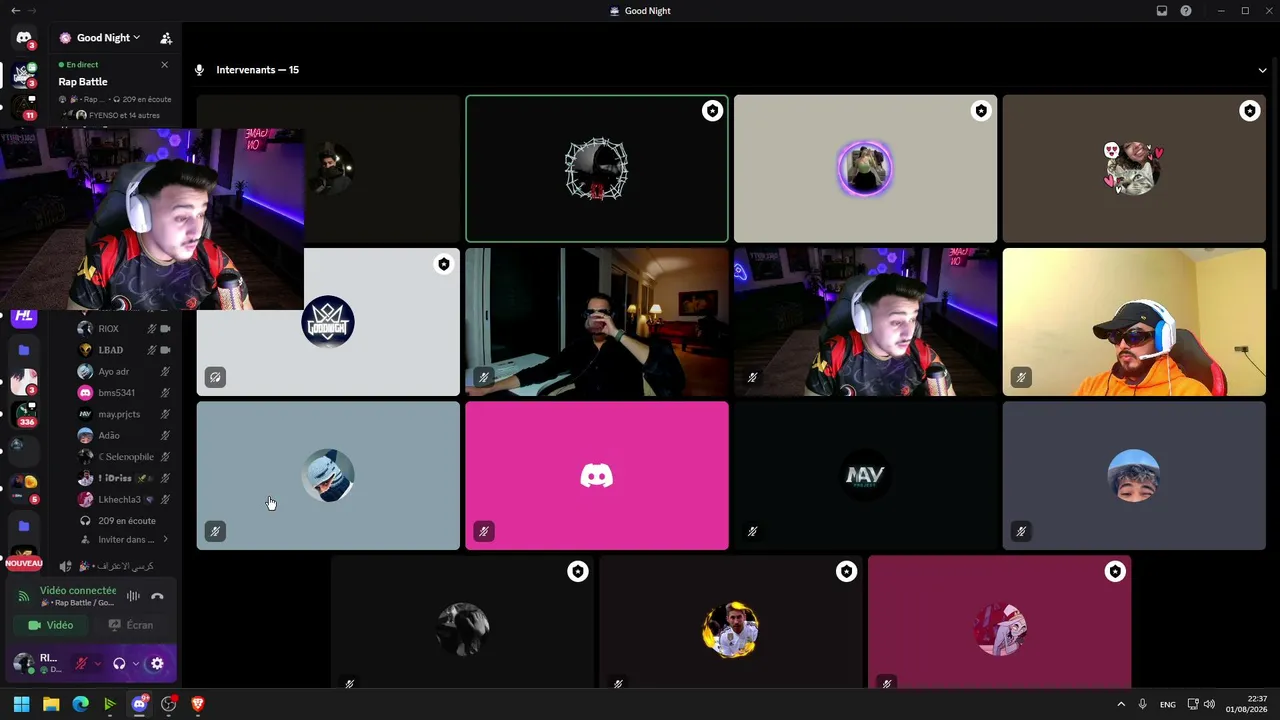Click moderator badge on the maroon avatar tile
The width and height of the screenshot is (1280, 720).
(1115, 571)
